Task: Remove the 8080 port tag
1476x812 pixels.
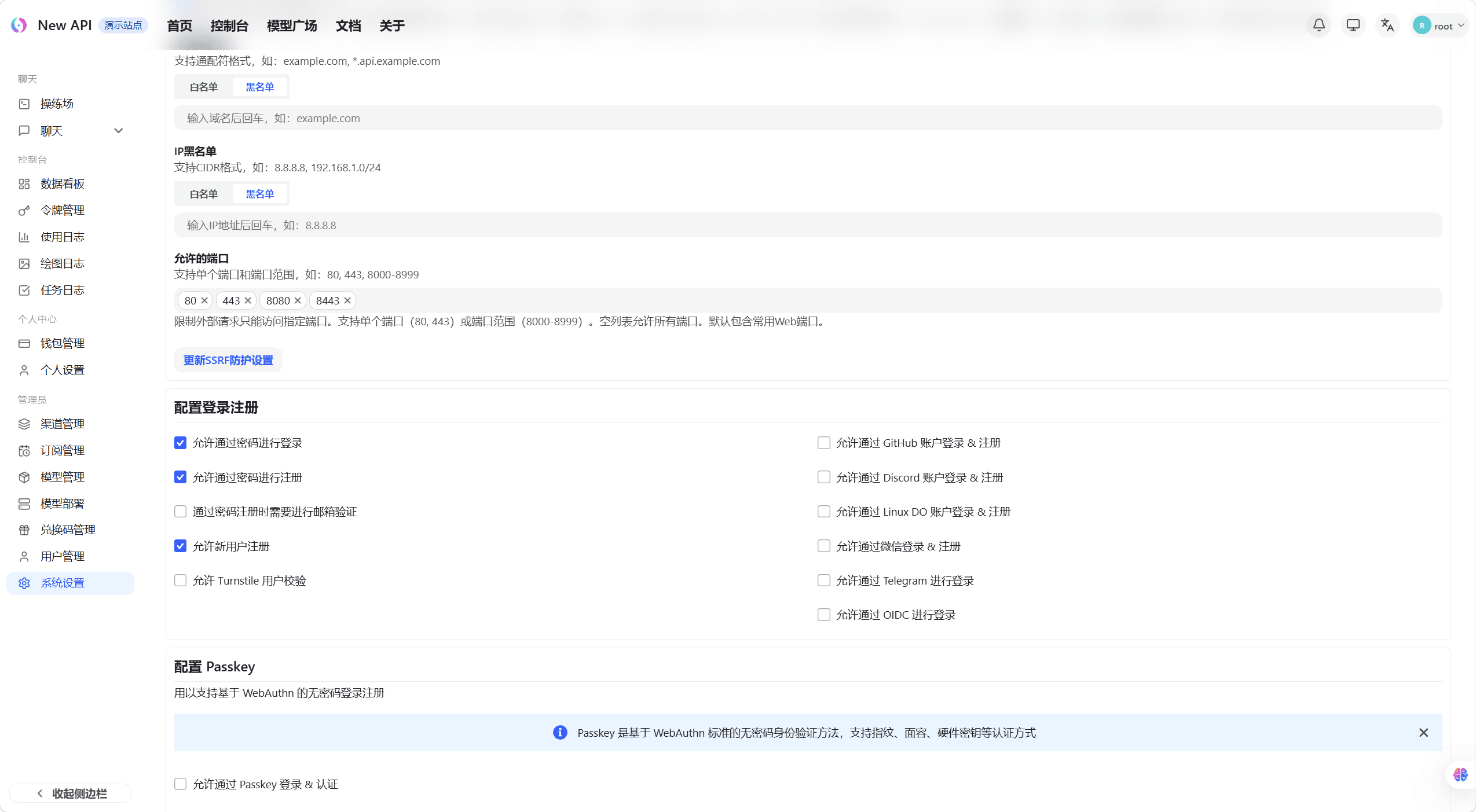Action: (x=298, y=300)
